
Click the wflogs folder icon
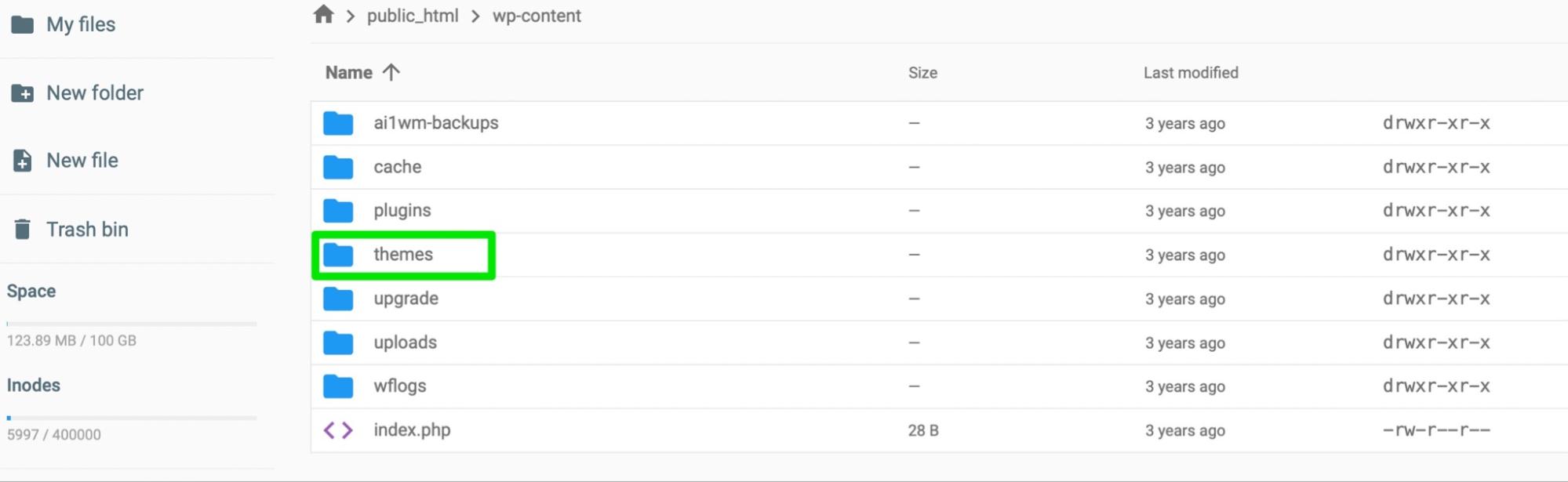coord(338,386)
